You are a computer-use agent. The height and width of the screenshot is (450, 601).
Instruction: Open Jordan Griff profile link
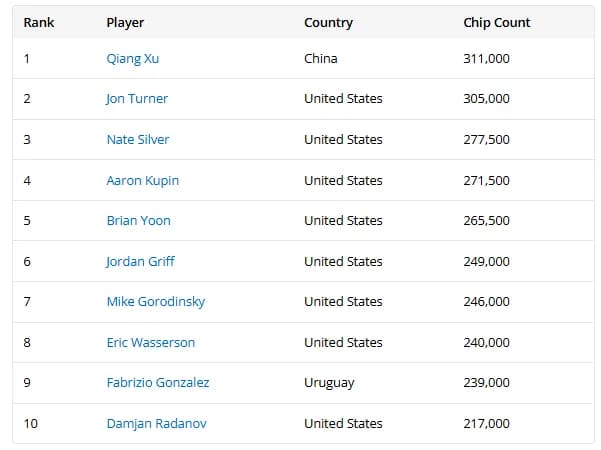click(140, 262)
